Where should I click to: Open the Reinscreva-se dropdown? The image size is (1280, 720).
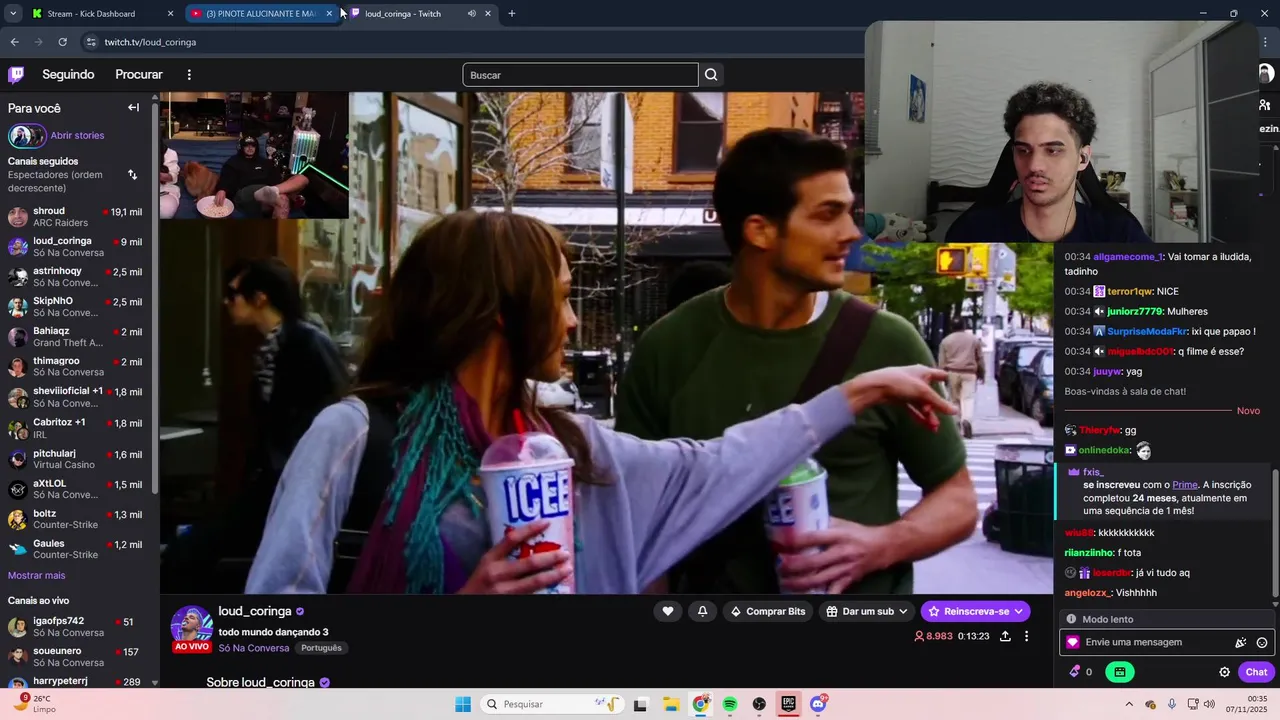[x=975, y=611]
